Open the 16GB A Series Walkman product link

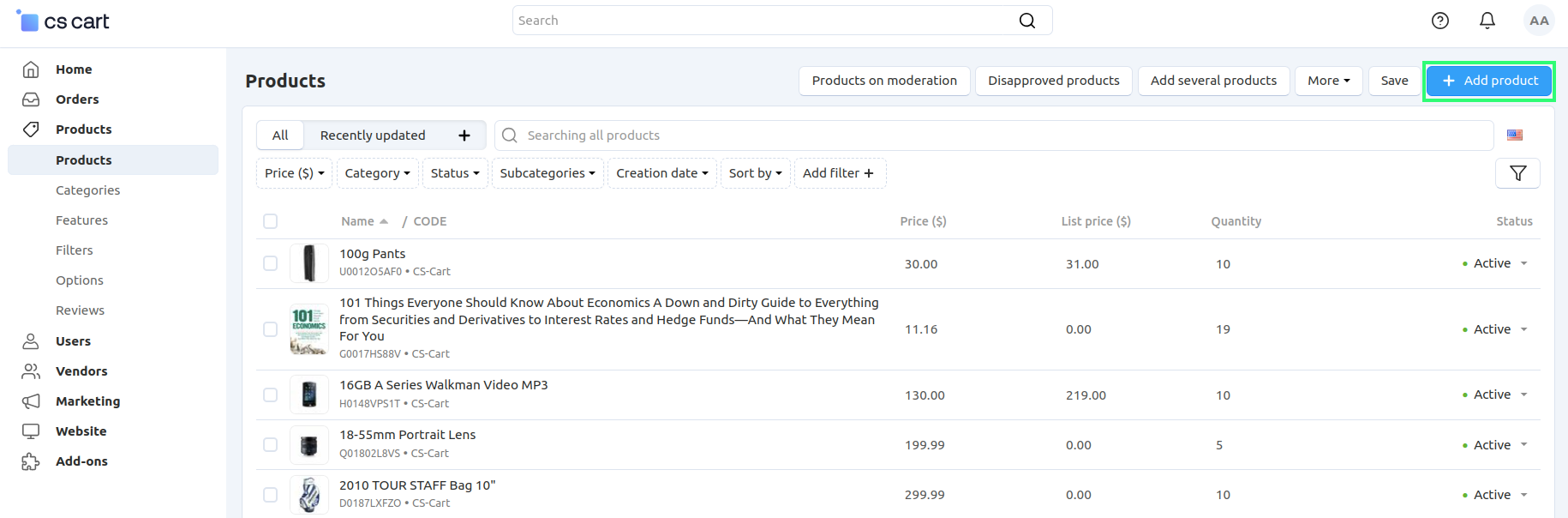click(x=444, y=385)
